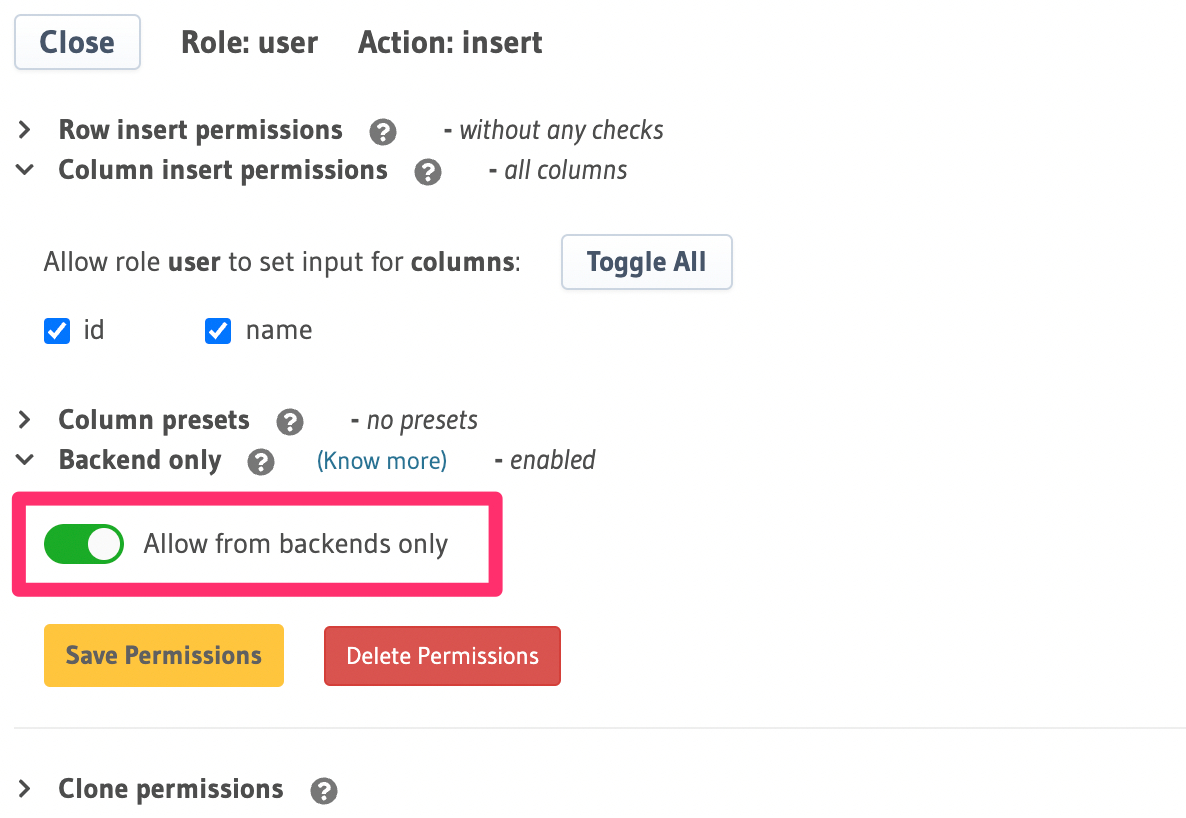Expand the Column presets section
The image size is (1186, 818).
tap(23, 420)
